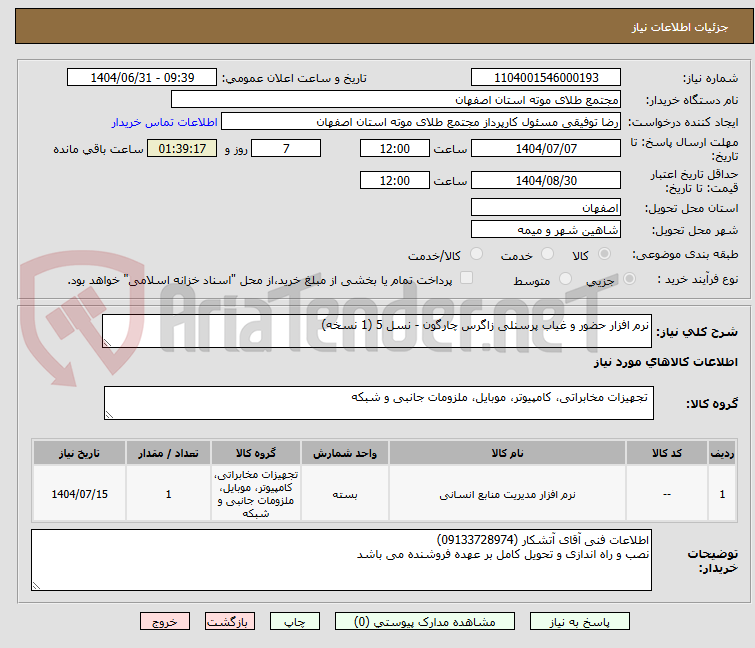Click the remaining time field 01:39:17
Viewport: 755px width, 648px height.
tap(182, 148)
